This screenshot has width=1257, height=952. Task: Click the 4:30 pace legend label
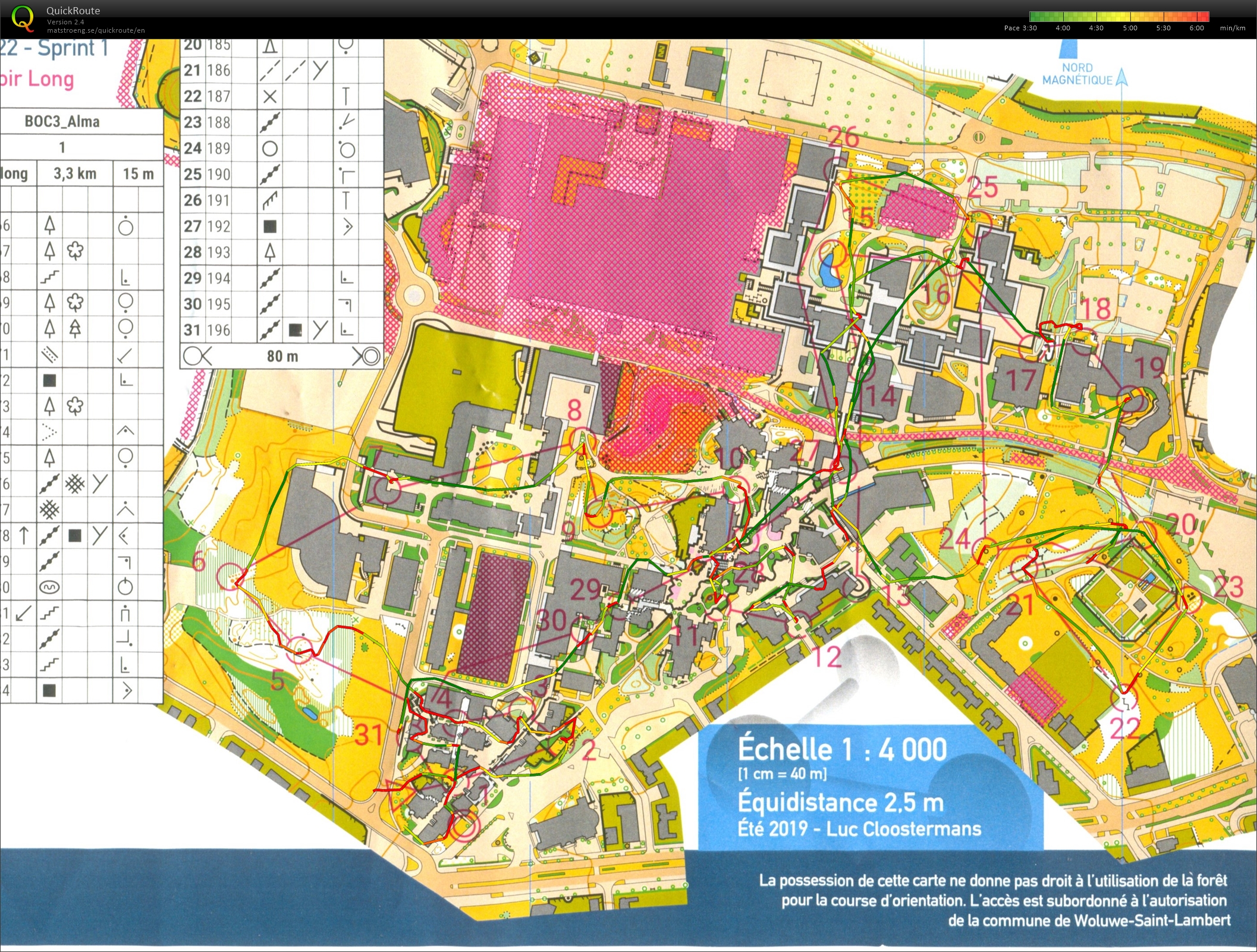[x=1096, y=28]
